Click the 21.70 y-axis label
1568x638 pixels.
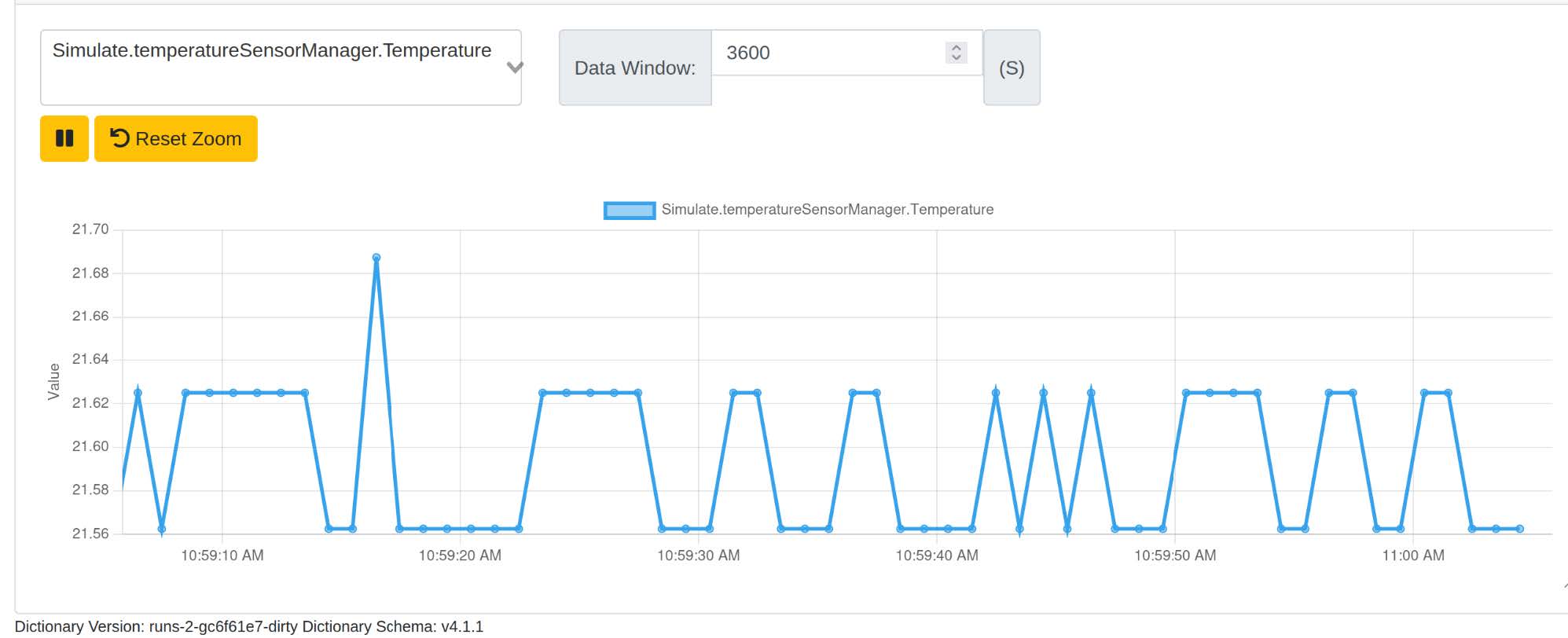tap(90, 229)
